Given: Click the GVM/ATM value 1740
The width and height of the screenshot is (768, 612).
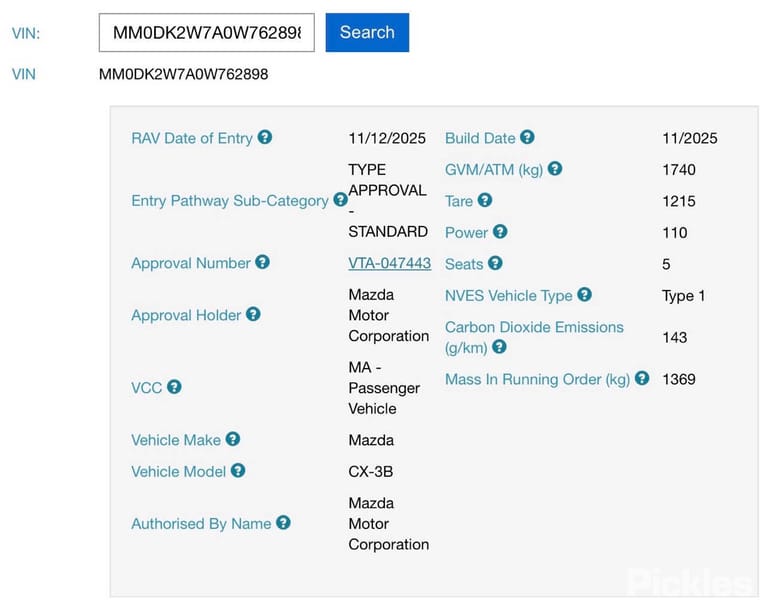Looking at the screenshot, I should point(679,170).
